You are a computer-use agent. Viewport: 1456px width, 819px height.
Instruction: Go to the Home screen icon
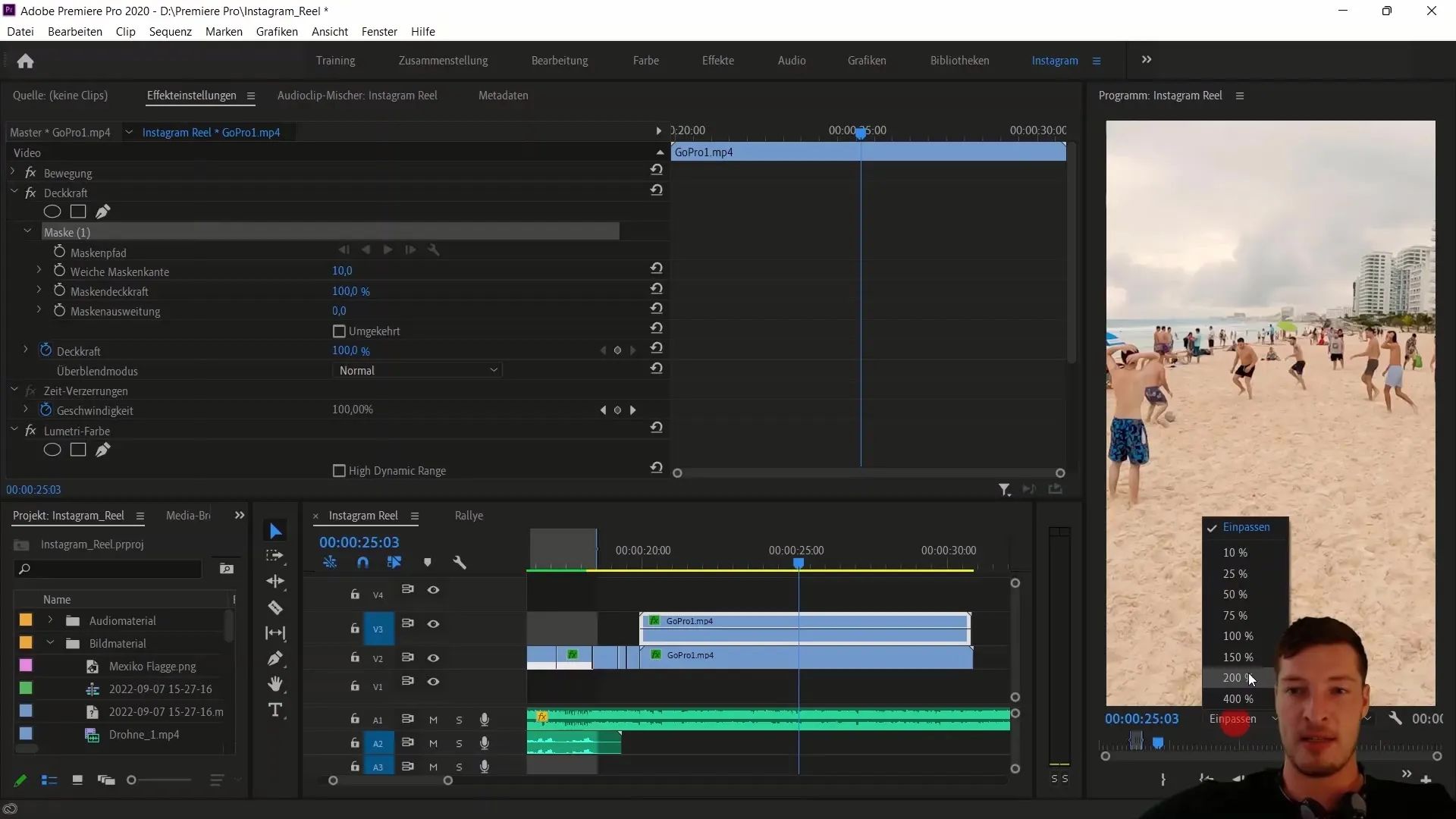[x=25, y=61]
